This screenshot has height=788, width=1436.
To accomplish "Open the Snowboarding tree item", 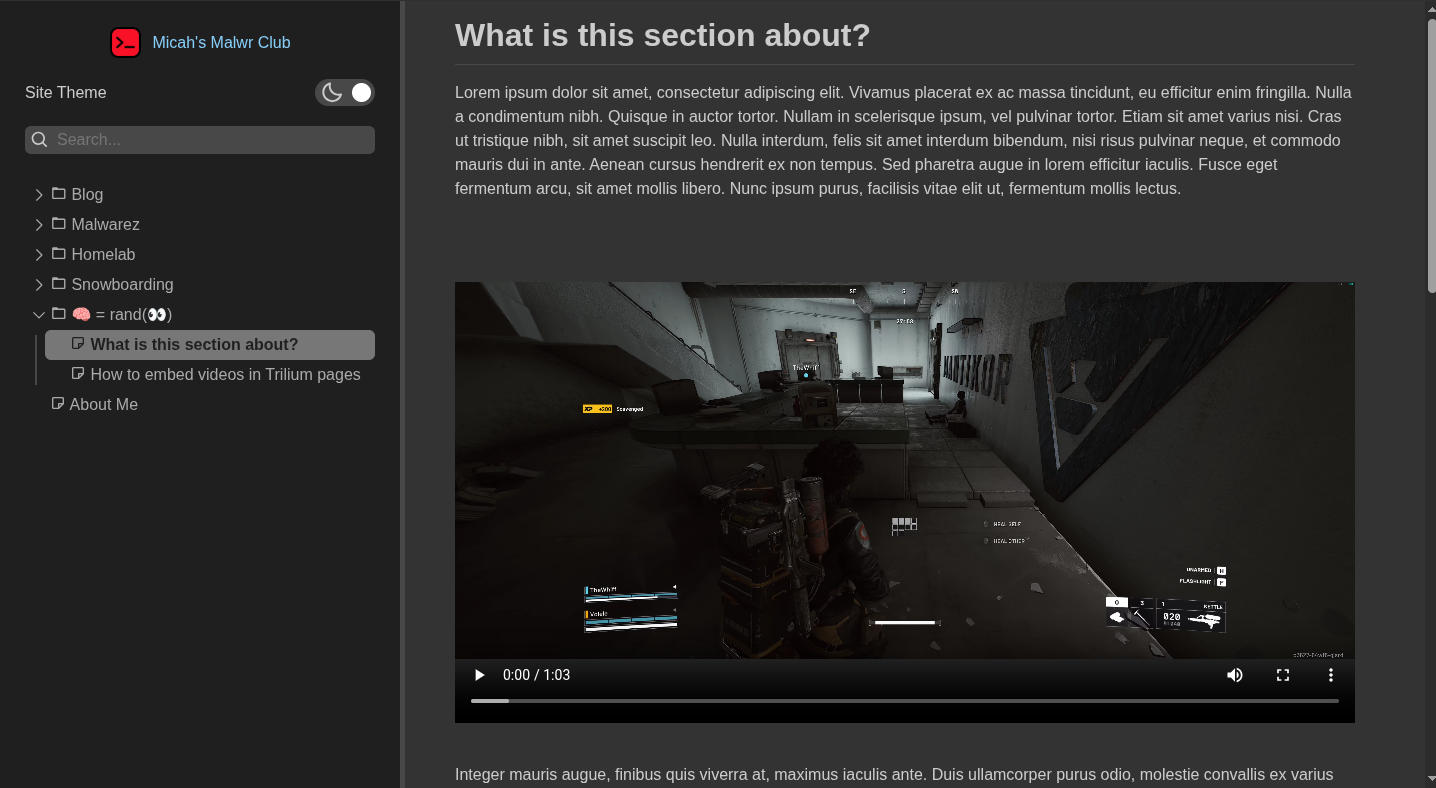I will tap(122, 285).
